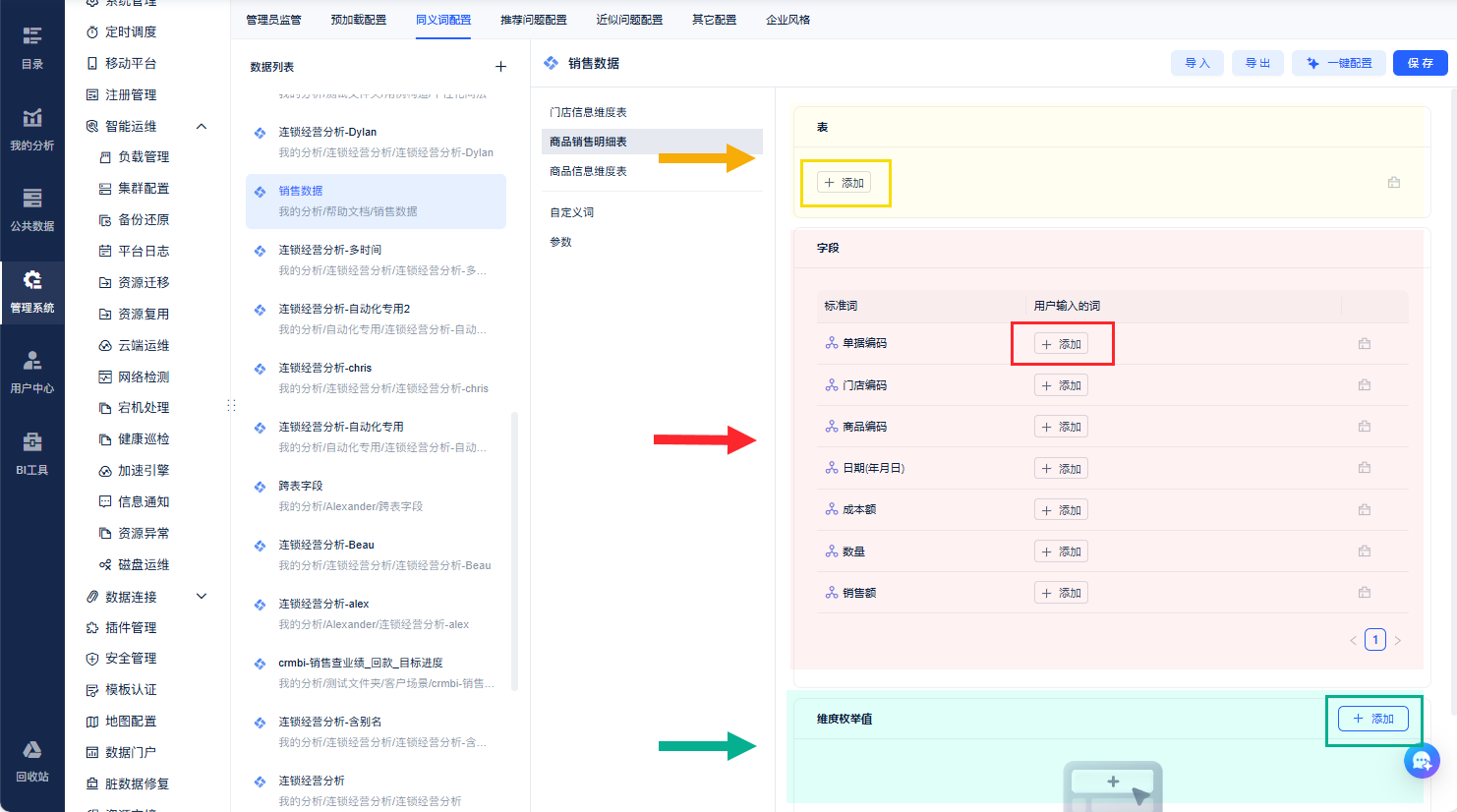The width and height of the screenshot is (1457, 812).
Task: Open 公共数据 in the left rail
Action: click(32, 210)
